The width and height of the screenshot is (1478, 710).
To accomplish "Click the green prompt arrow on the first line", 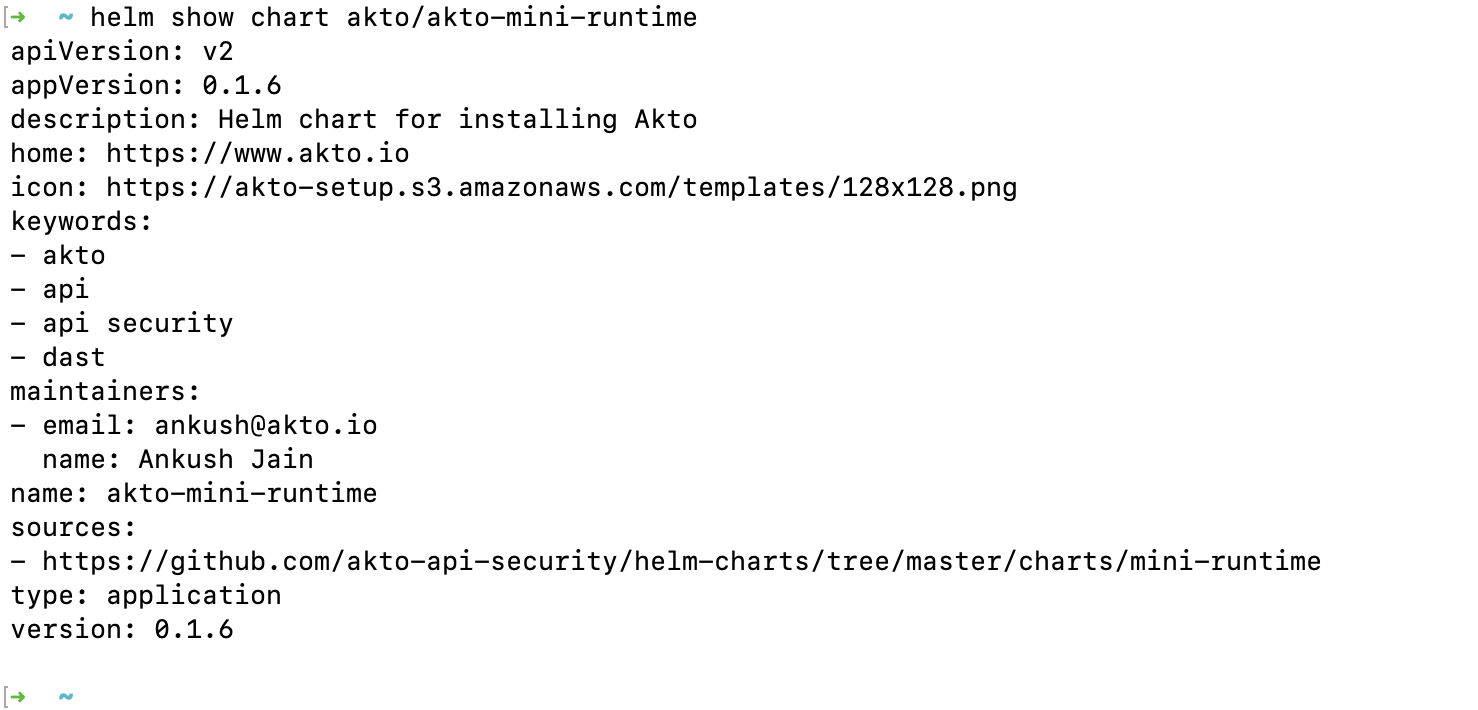I will (17, 18).
